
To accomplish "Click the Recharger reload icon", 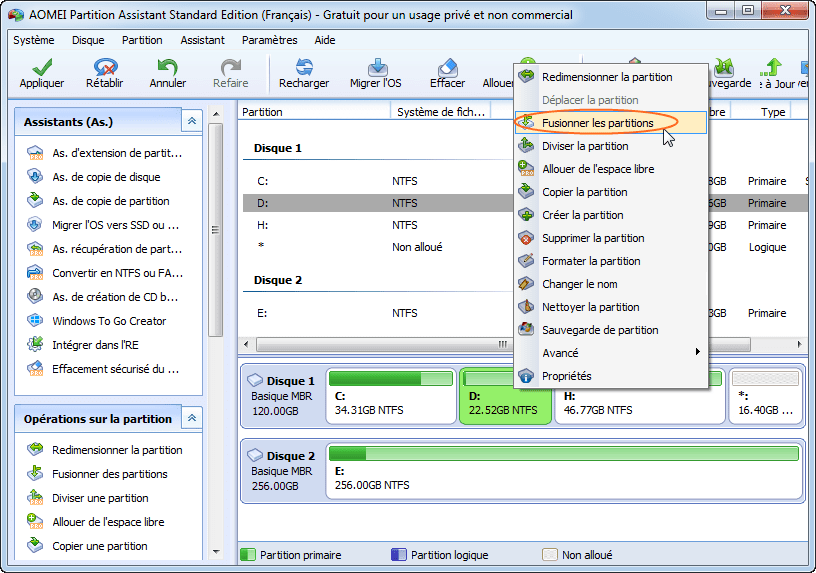I will pos(304,67).
